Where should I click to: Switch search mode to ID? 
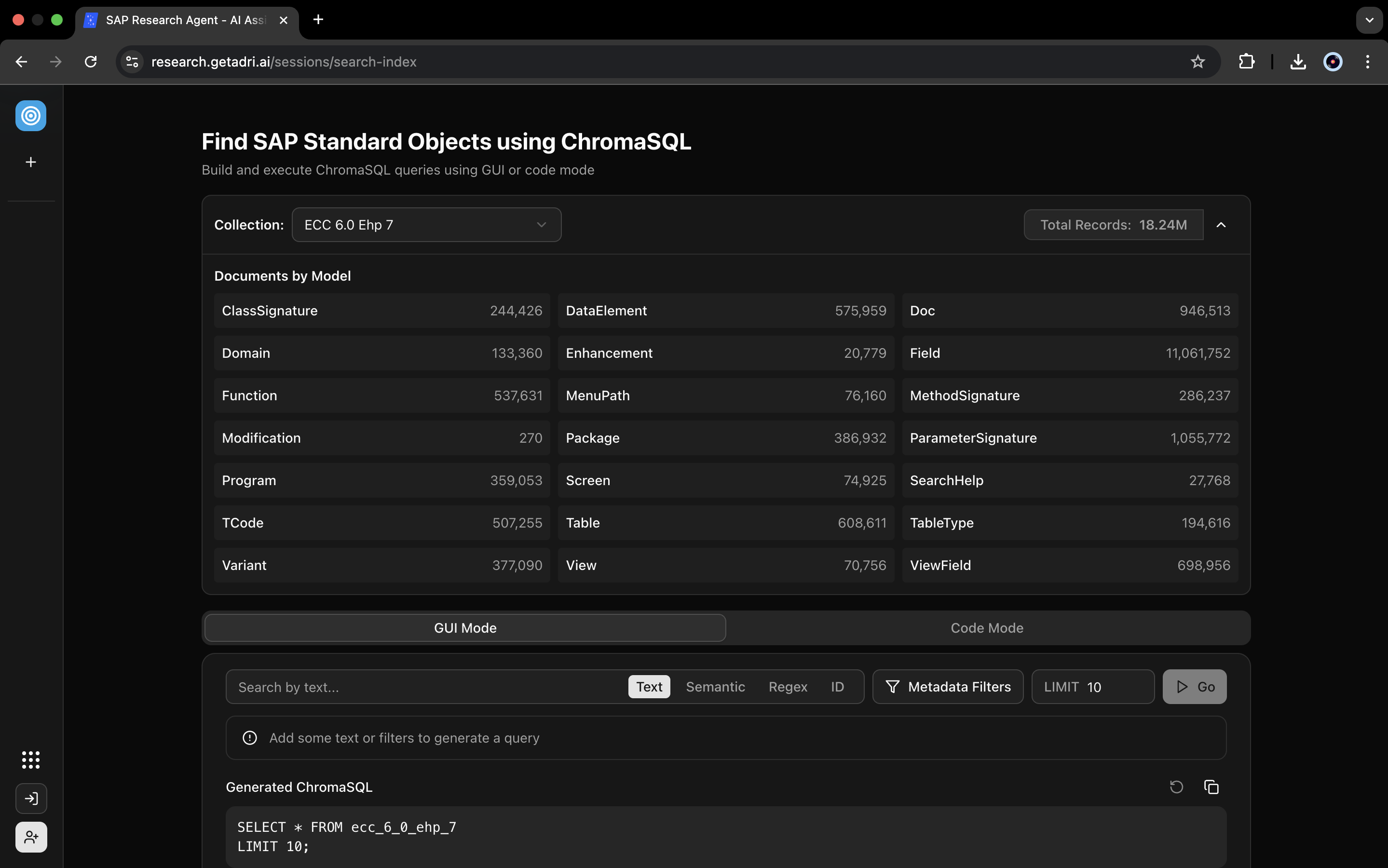tap(837, 686)
